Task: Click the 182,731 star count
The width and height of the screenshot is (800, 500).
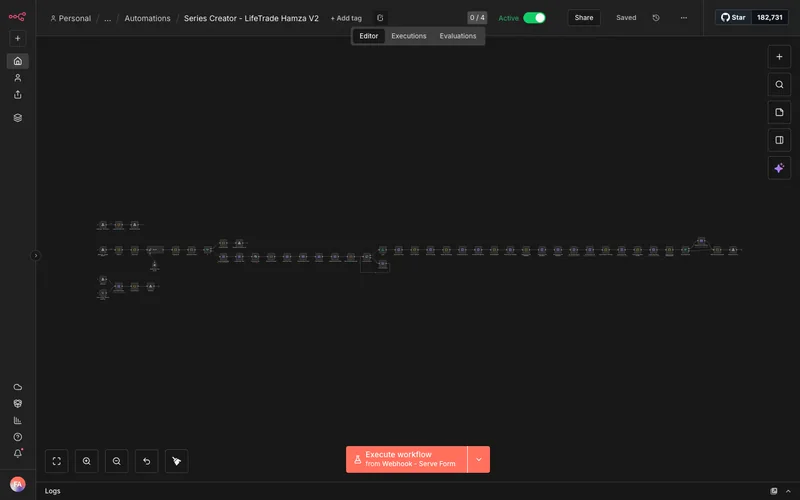Action: [769, 17]
